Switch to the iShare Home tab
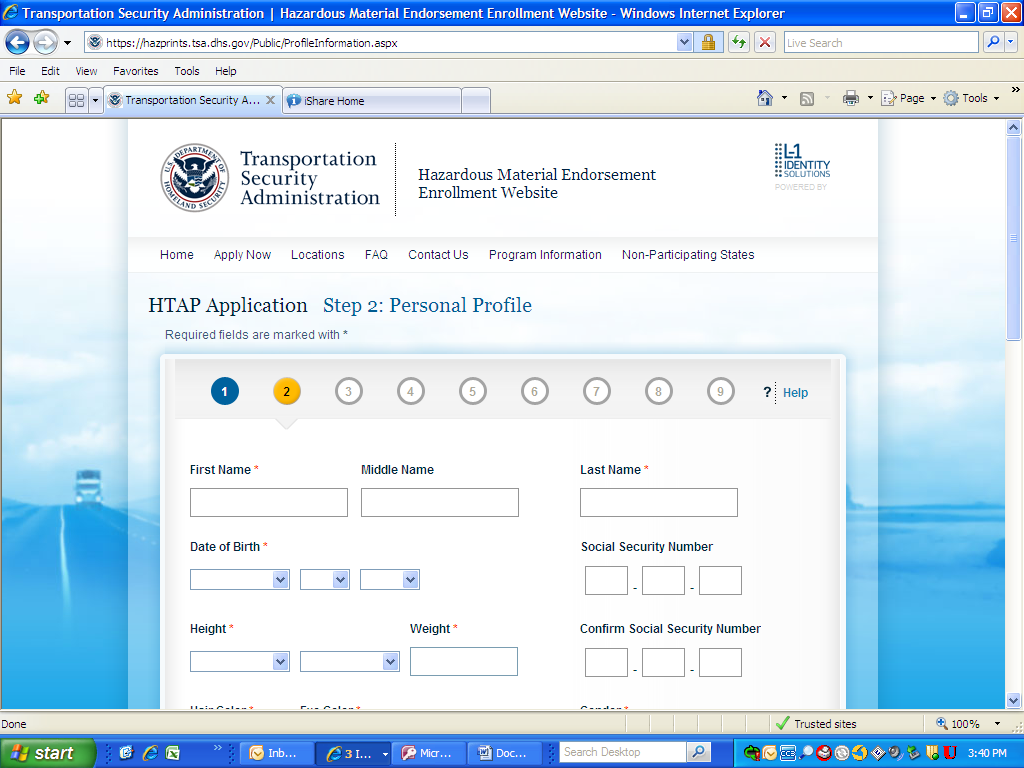 tap(372, 101)
